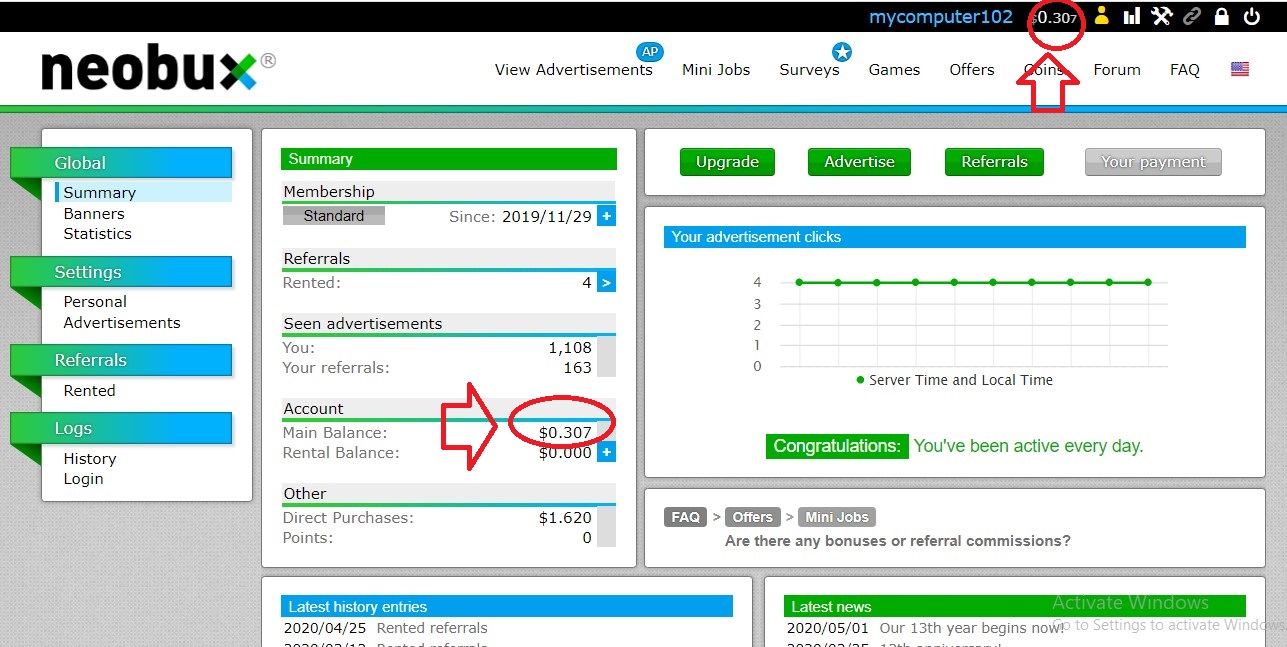This screenshot has height=647, width=1287.
Task: Open the hammer and wrench settings icon
Action: (1161, 16)
